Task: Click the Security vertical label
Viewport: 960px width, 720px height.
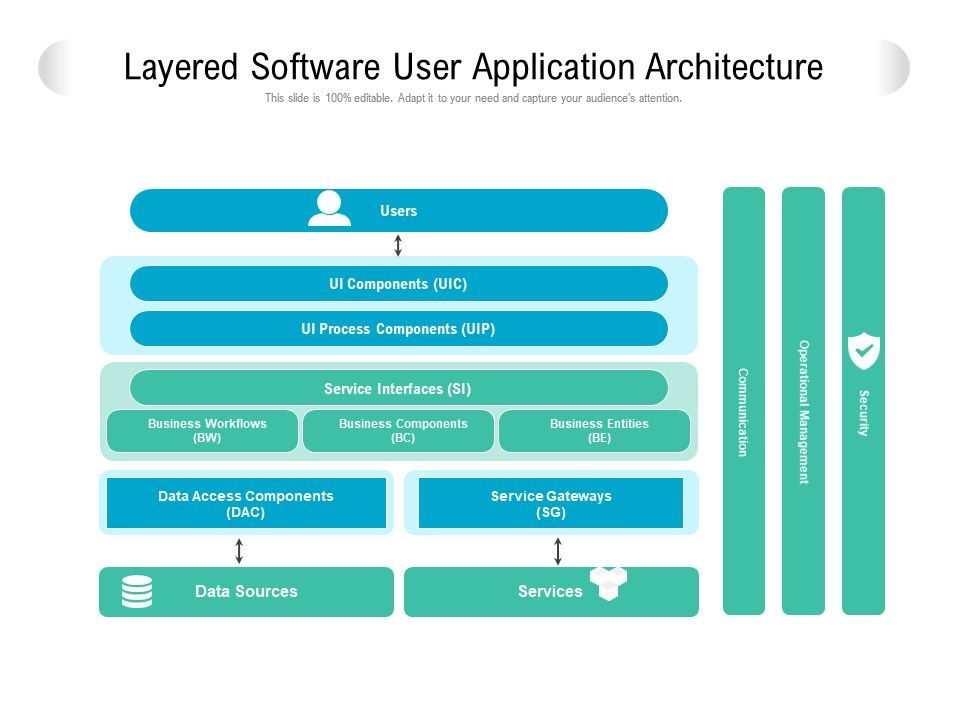Action: [x=863, y=413]
